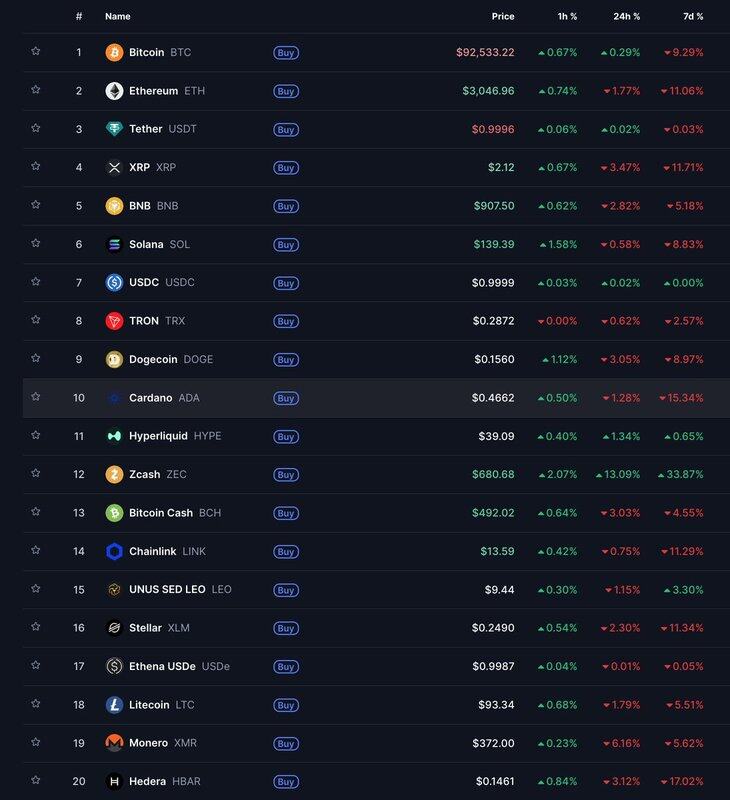Toggle the watchlist star for Solana
The height and width of the screenshot is (800, 730).
tap(36, 243)
